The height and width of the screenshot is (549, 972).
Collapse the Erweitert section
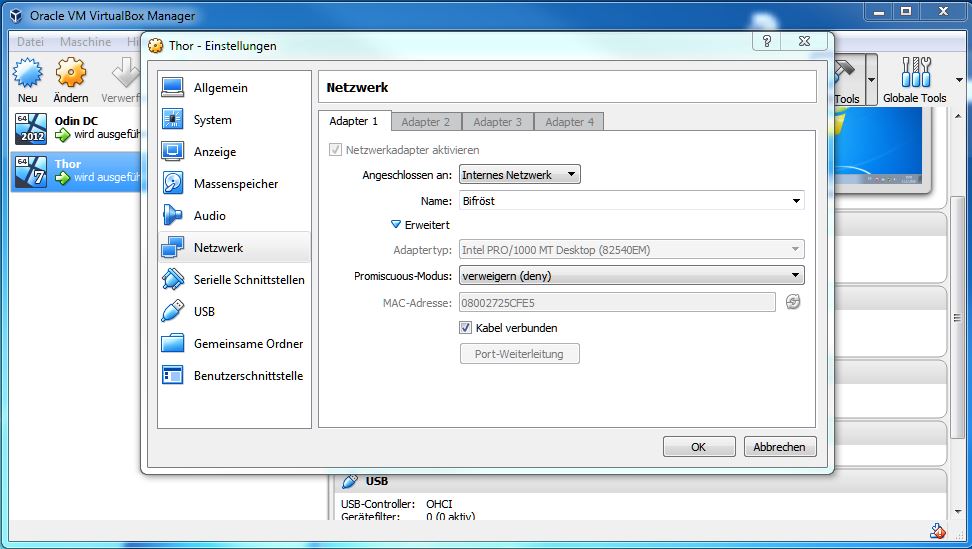coord(395,224)
